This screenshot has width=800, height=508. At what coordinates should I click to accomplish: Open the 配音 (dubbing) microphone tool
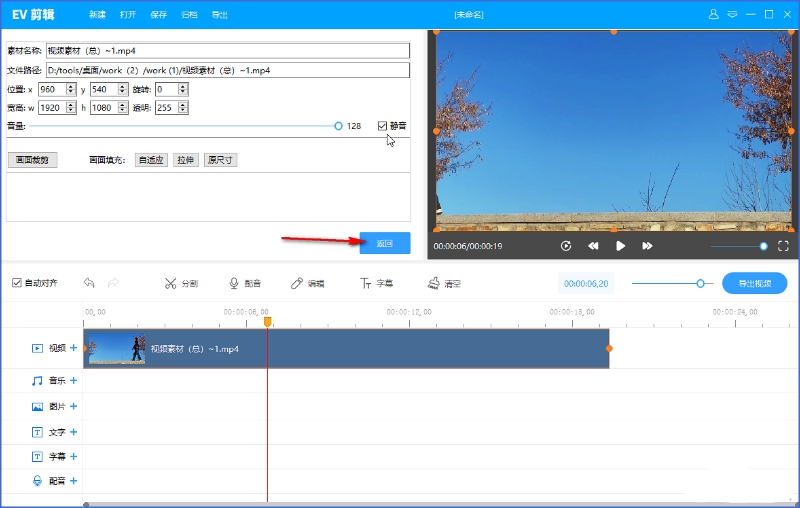(244, 283)
